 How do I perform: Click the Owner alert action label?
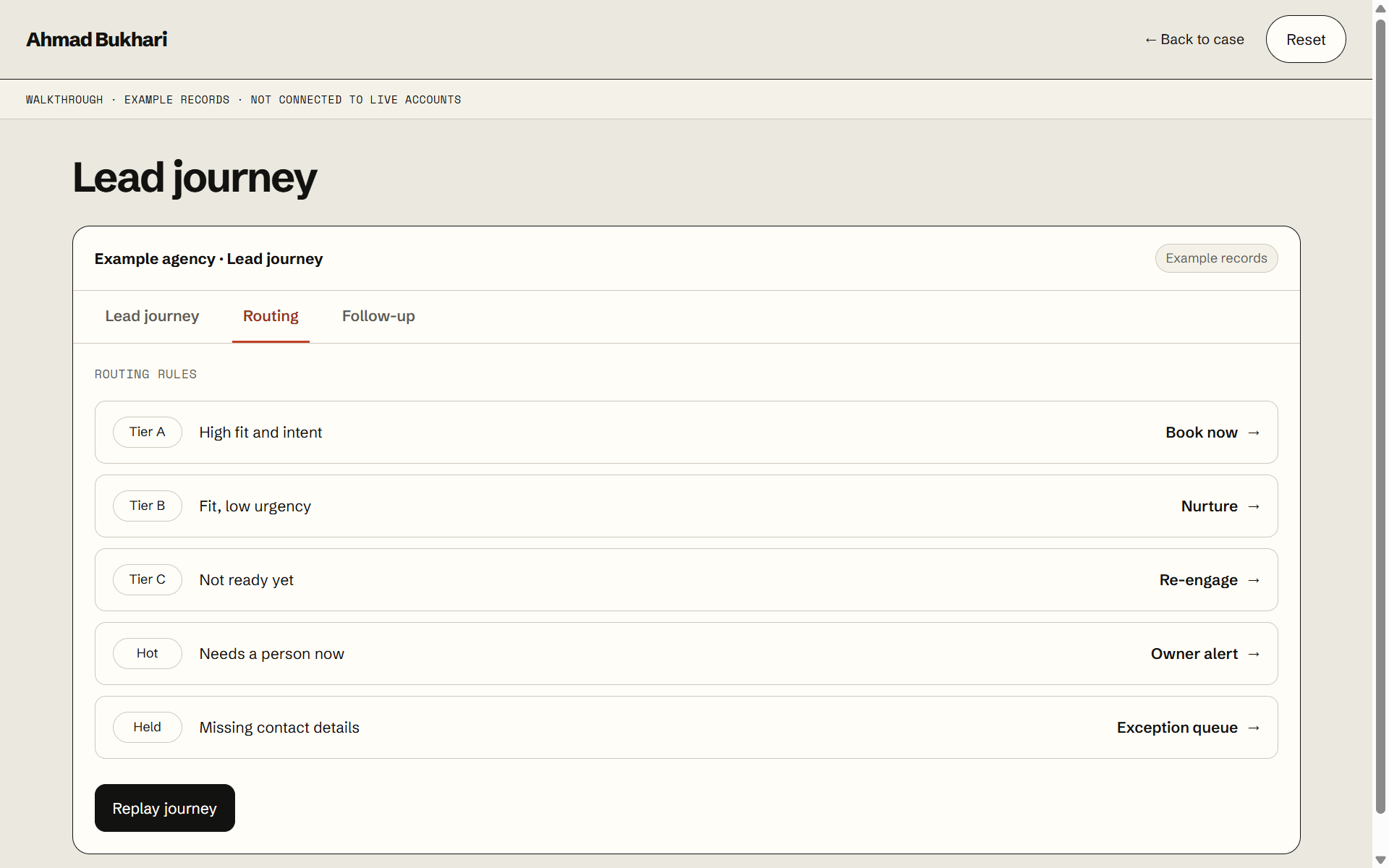[x=1194, y=654]
